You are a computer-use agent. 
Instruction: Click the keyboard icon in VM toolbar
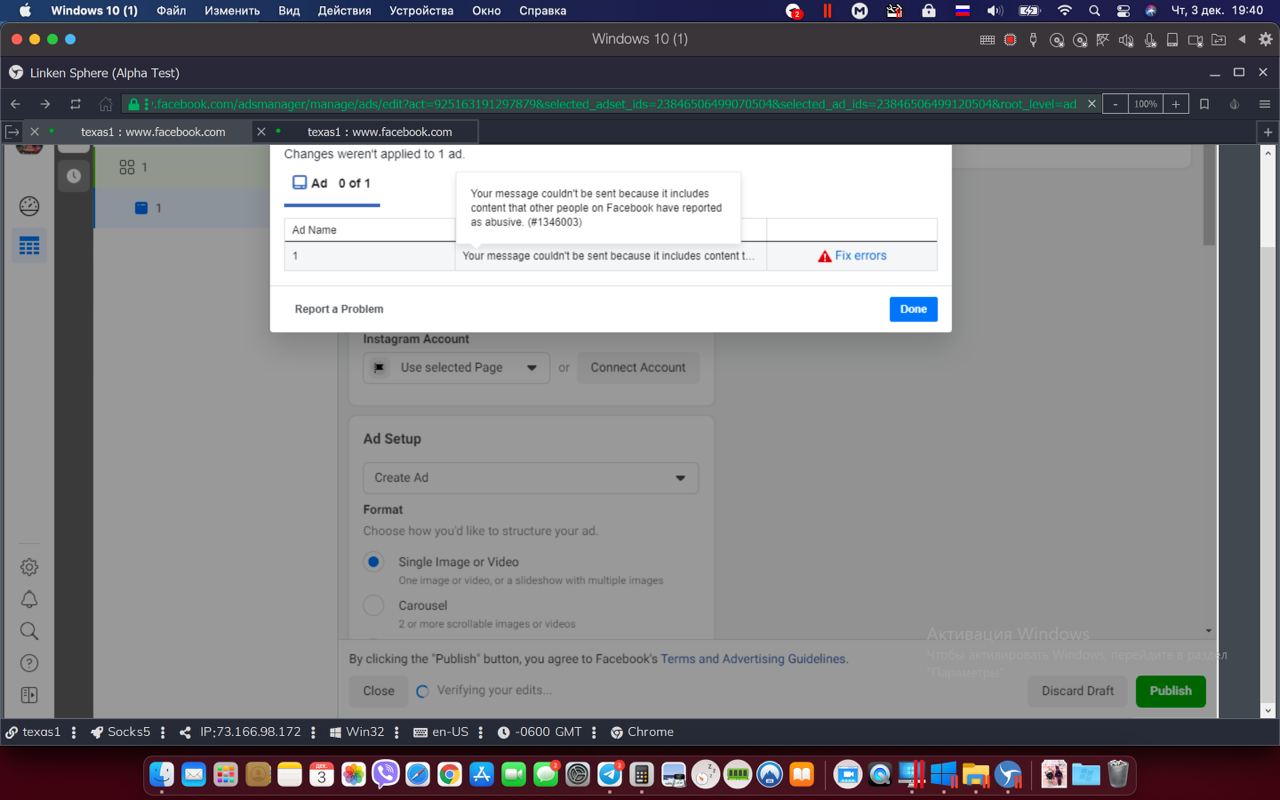pyautogui.click(x=987, y=40)
